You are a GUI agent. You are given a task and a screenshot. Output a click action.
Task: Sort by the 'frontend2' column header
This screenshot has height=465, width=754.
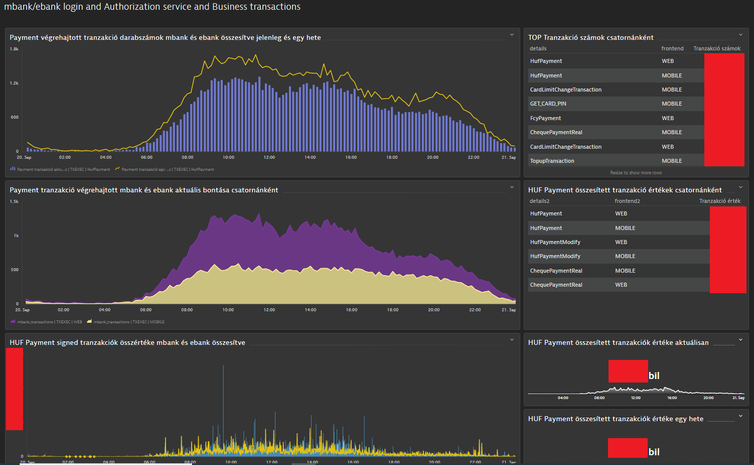(x=627, y=201)
